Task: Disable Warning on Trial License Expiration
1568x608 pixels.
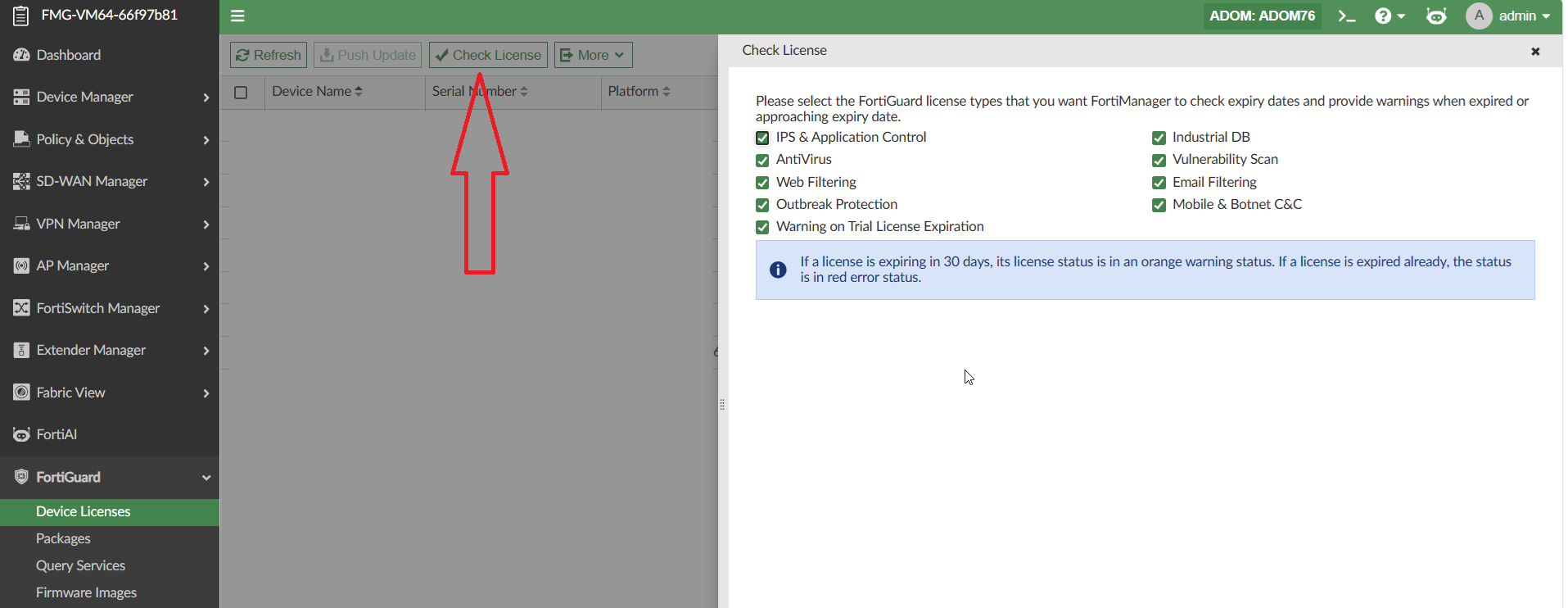Action: tap(762, 227)
